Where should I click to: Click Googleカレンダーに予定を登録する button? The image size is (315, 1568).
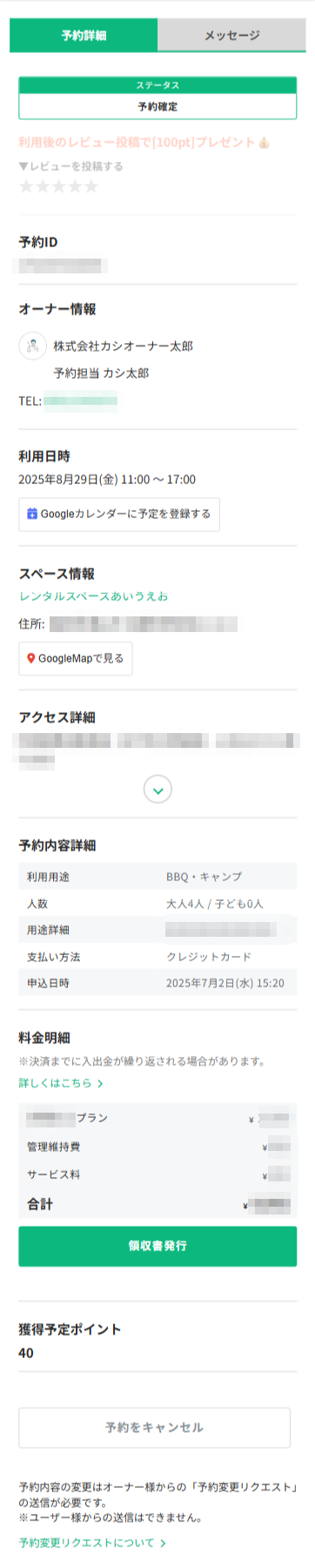[119, 514]
